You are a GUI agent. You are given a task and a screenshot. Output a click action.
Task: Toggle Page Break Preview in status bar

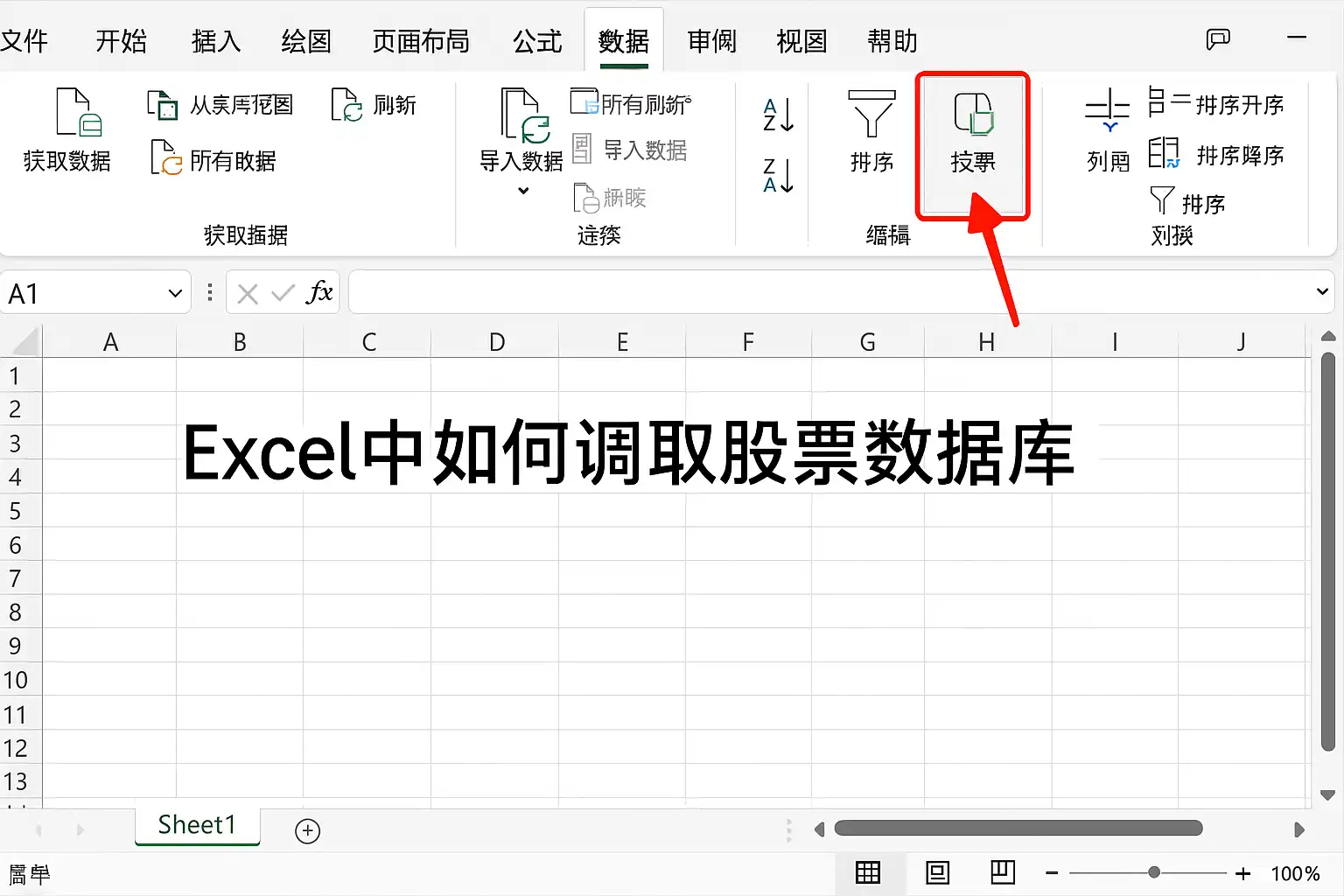click(1003, 872)
